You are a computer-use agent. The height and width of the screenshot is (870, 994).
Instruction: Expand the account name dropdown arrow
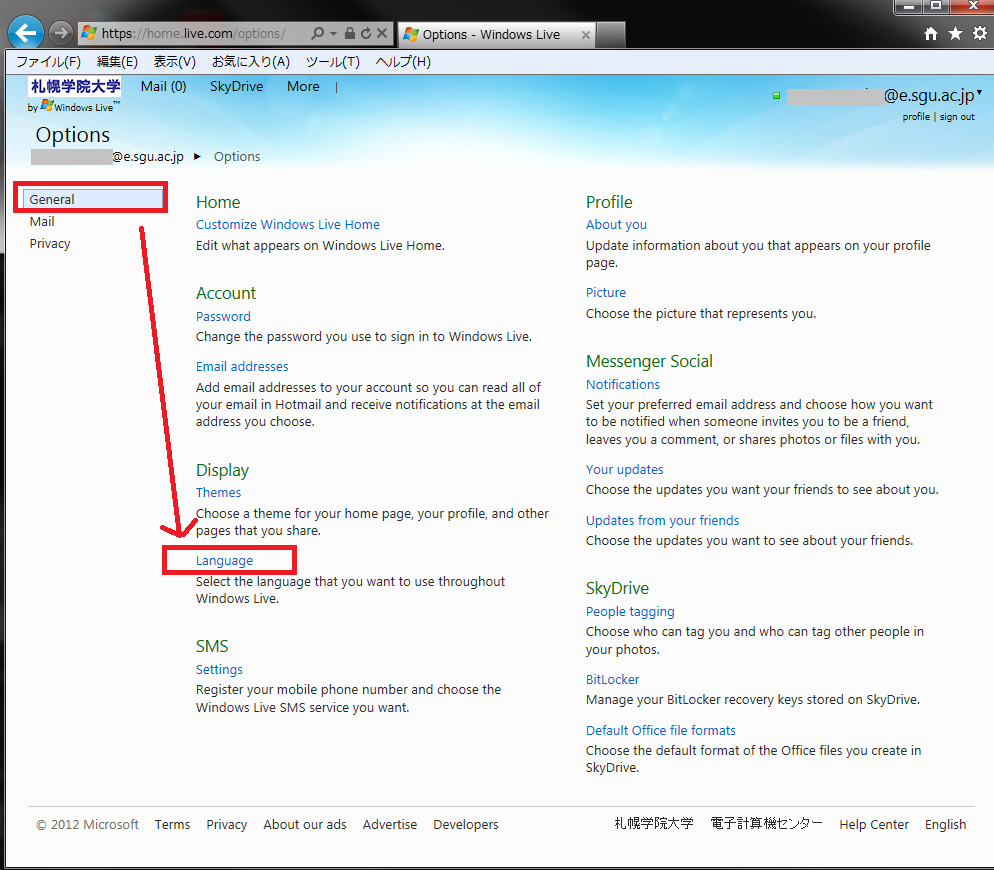pos(979,93)
